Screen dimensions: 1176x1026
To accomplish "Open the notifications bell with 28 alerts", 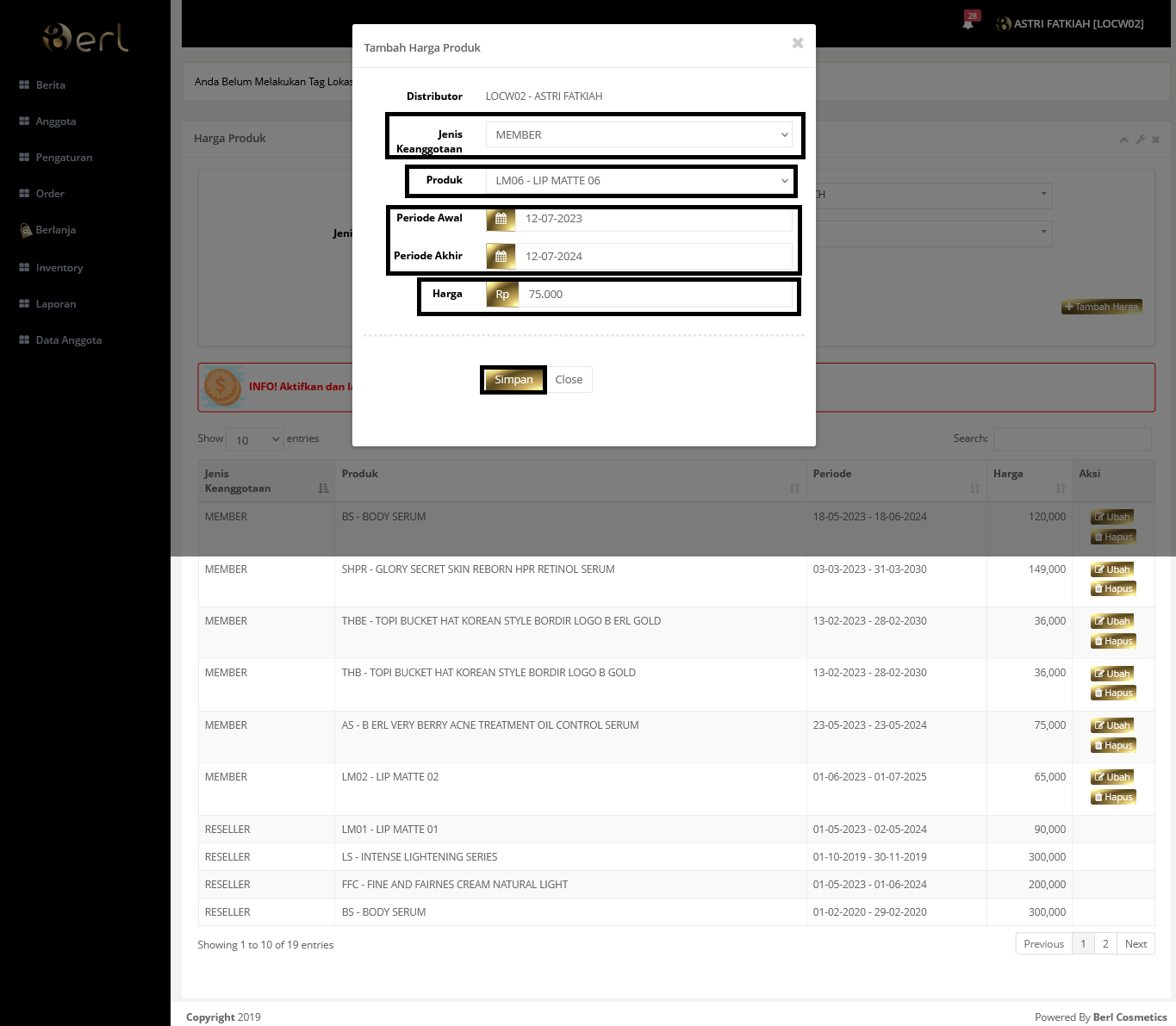I will pos(967,23).
